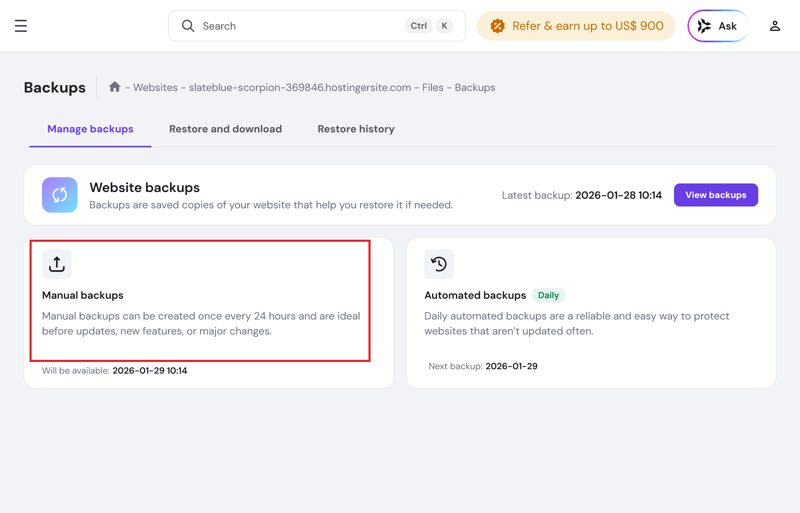Focus the Search input field
Screen dimensions: 800x513
[x=300, y=26]
